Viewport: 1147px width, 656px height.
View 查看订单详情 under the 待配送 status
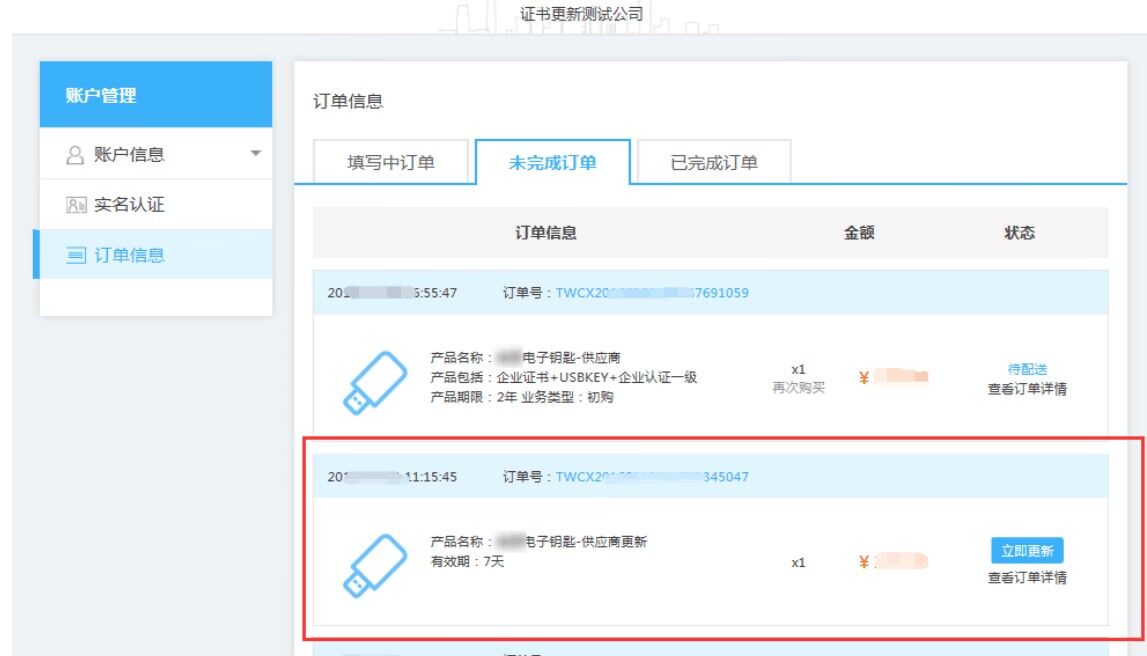pyautogui.click(x=1027, y=389)
